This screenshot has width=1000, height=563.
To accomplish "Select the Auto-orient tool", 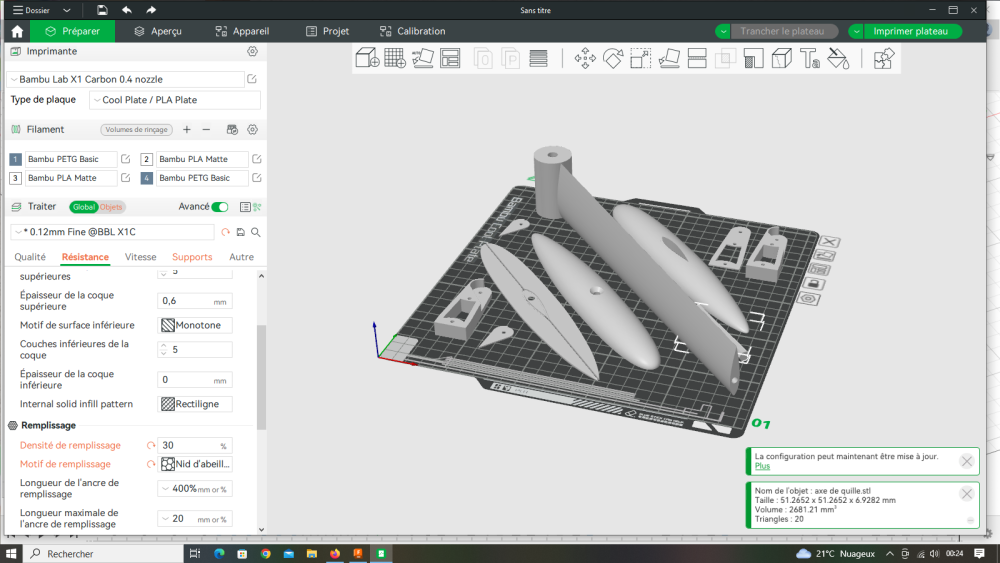I will tap(423, 59).
